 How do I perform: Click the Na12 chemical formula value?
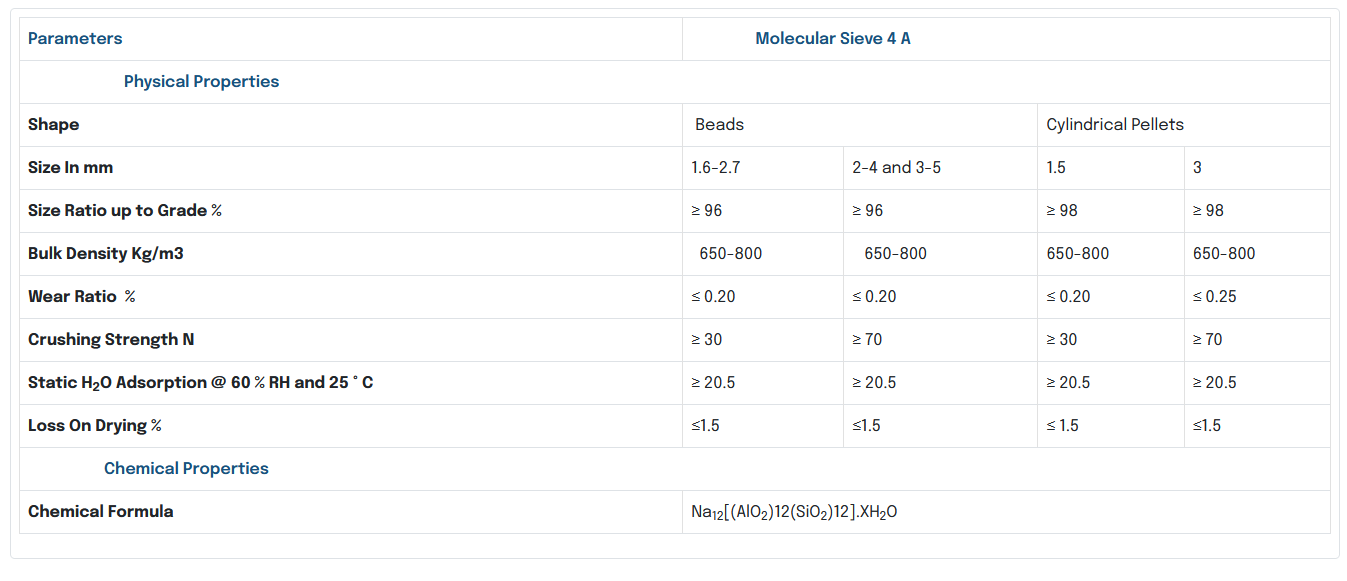point(794,512)
